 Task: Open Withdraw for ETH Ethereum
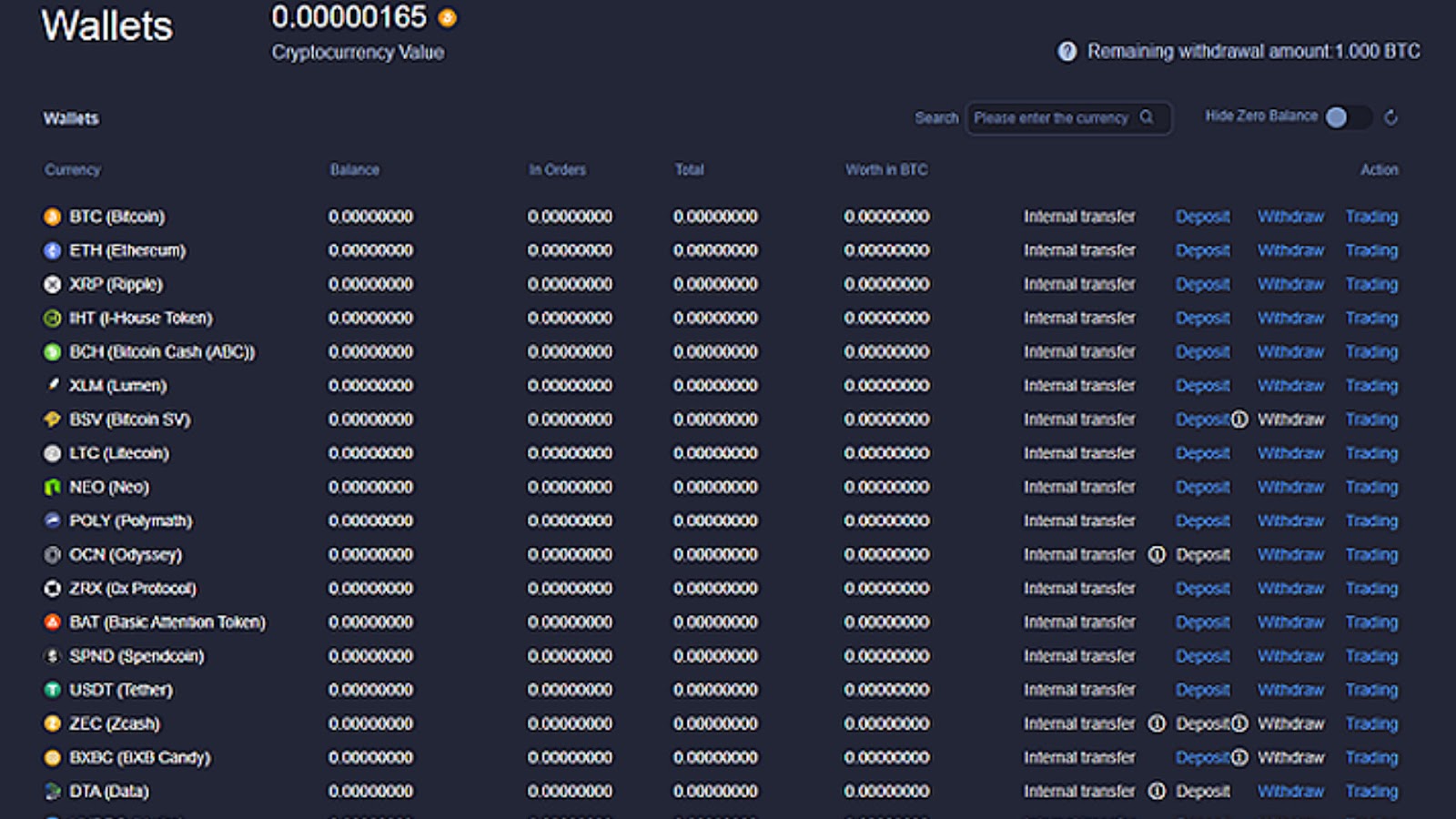[x=1290, y=250]
